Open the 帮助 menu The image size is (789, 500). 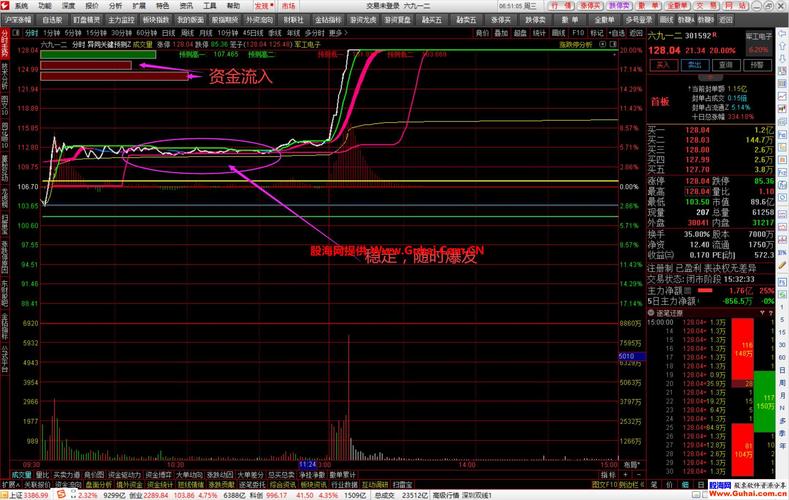tap(233, 6)
